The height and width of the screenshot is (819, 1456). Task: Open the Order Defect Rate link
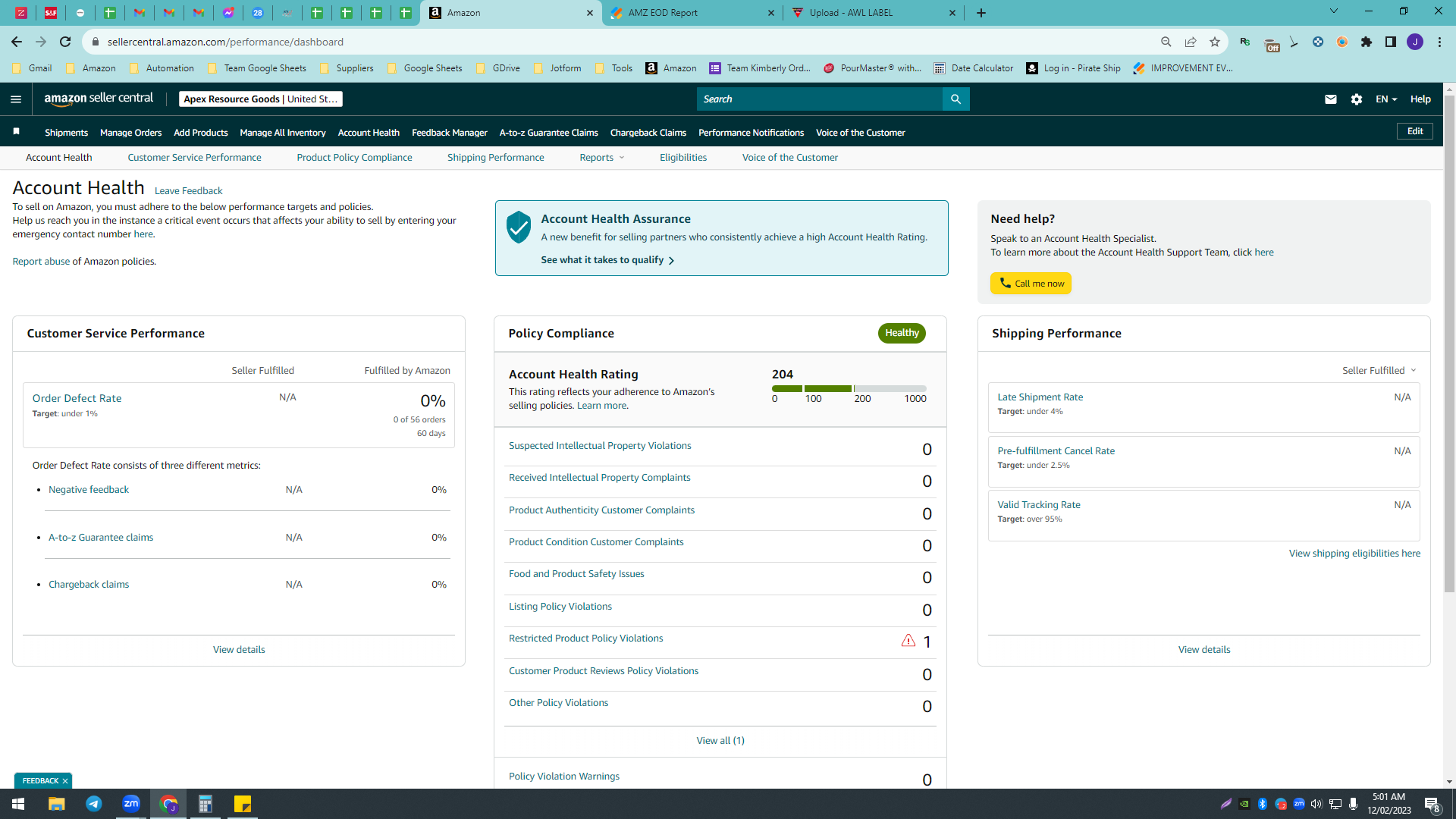click(x=77, y=398)
